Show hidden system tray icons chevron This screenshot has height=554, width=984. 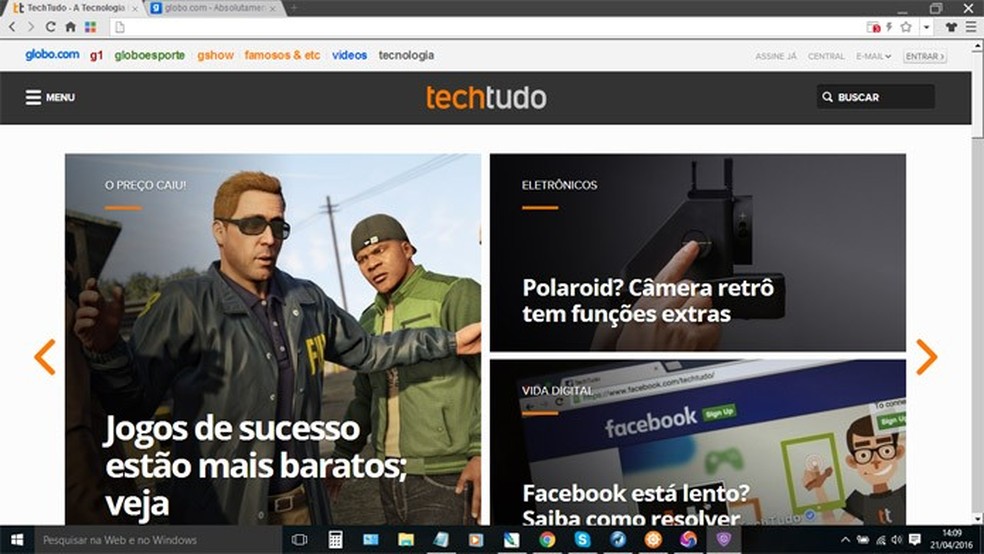[845, 540]
